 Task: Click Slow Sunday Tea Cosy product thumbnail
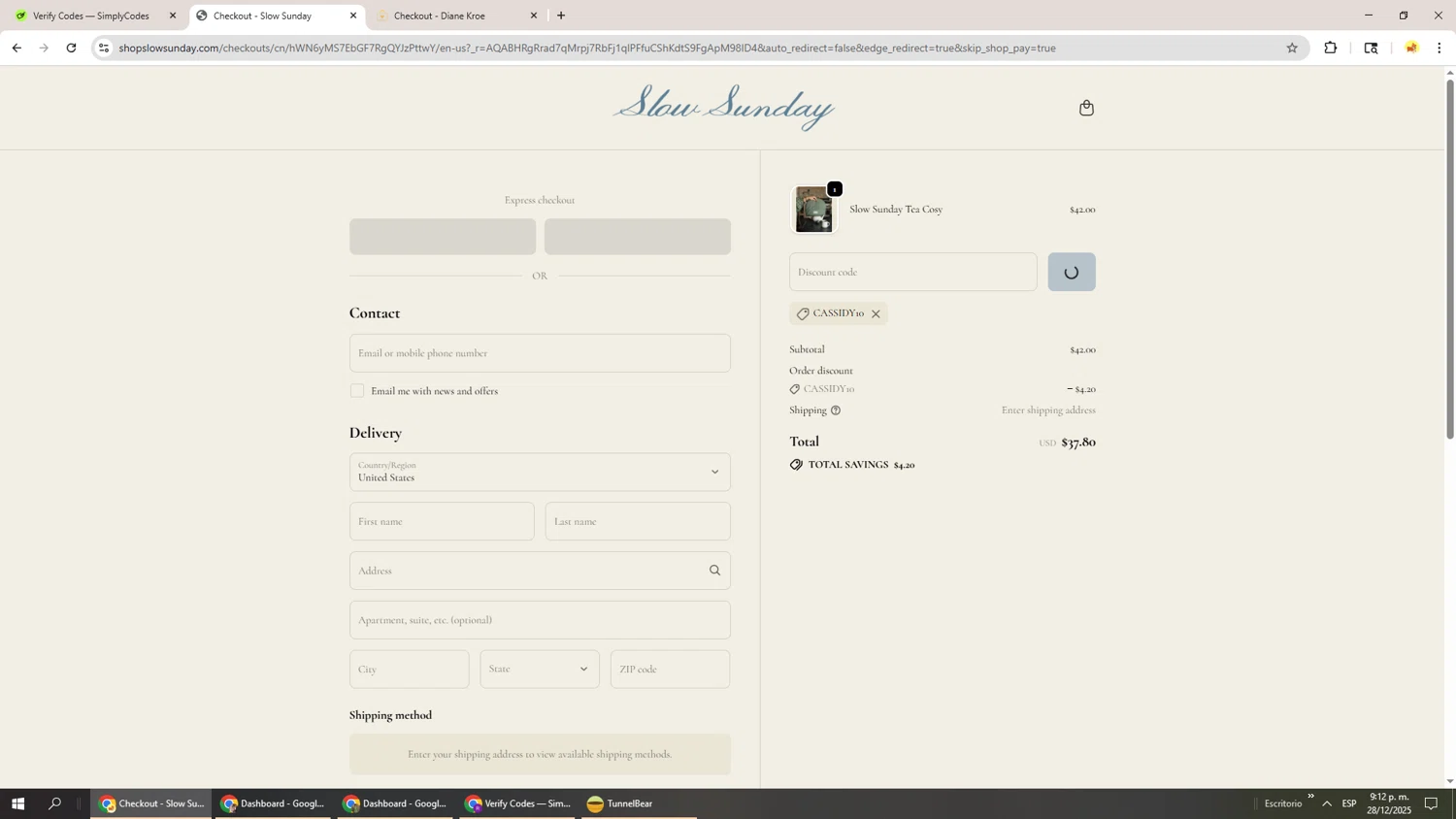(x=813, y=210)
